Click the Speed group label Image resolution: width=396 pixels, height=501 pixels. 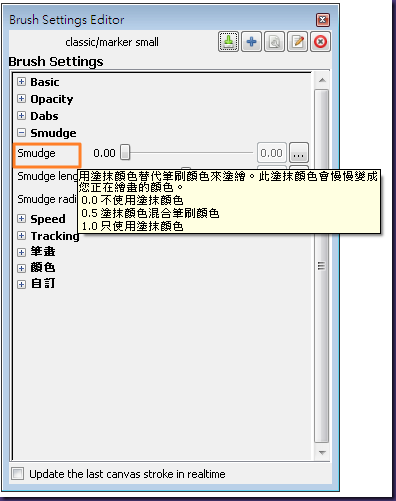click(48, 219)
